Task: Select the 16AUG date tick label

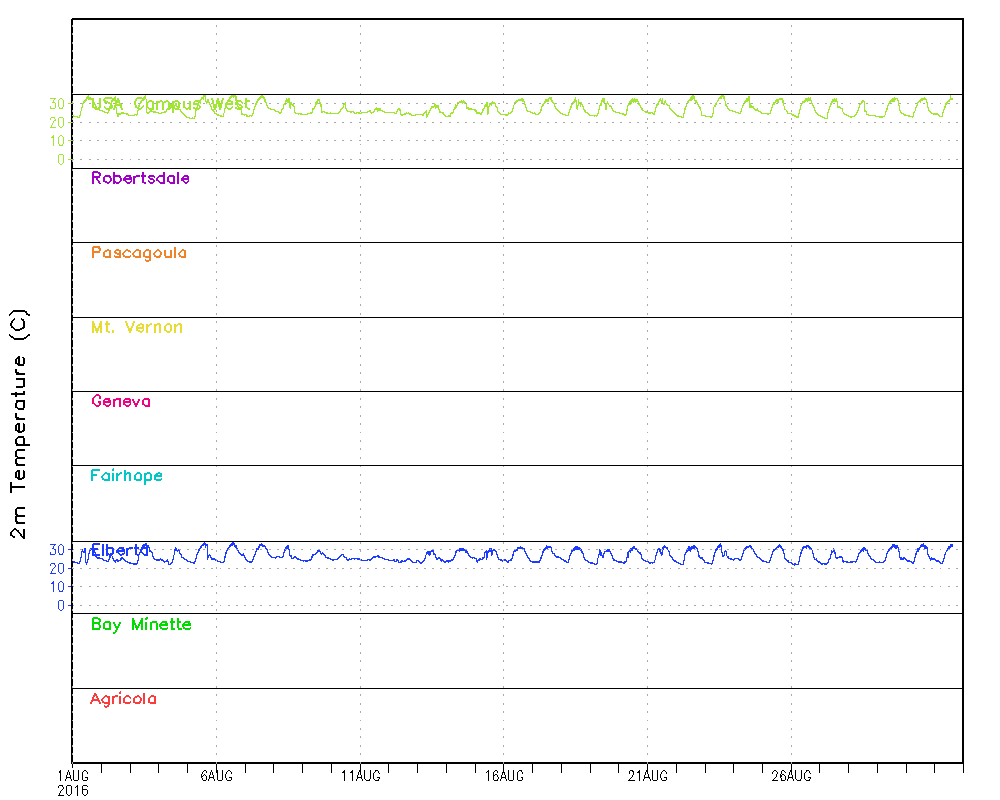Action: 504,775
